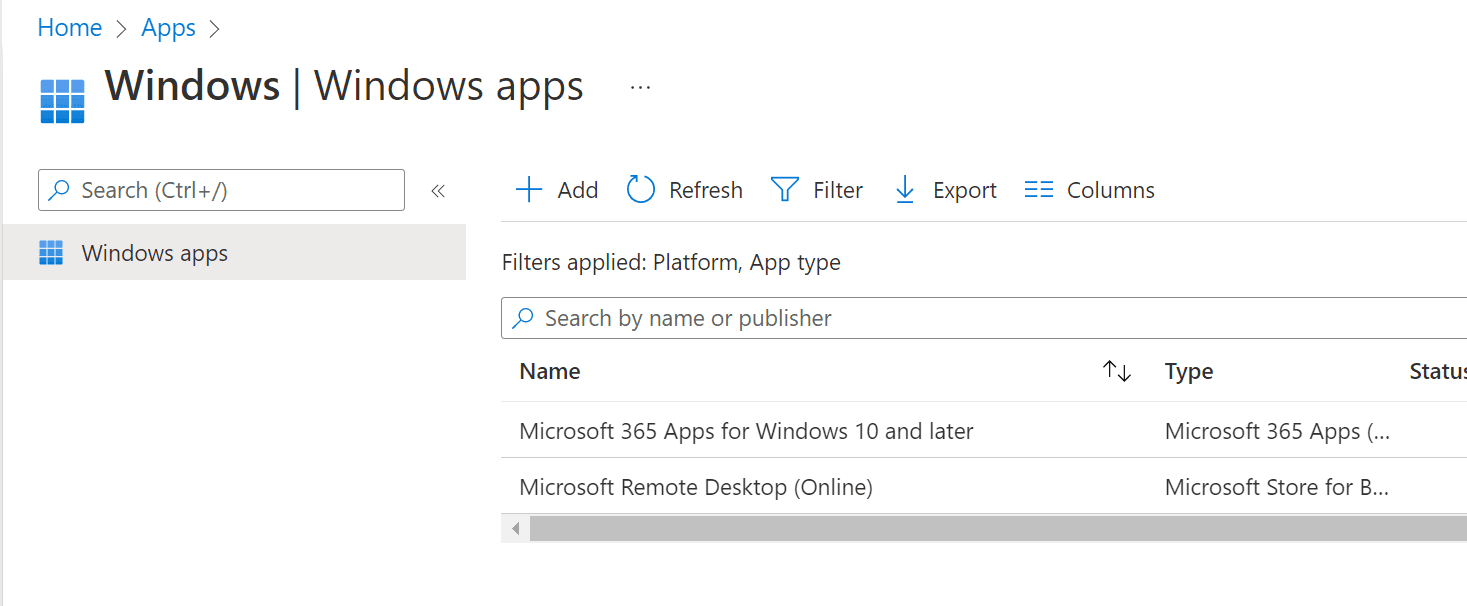
Task: Open Microsoft 365 Apps for Windows 10 row
Action: 746,431
